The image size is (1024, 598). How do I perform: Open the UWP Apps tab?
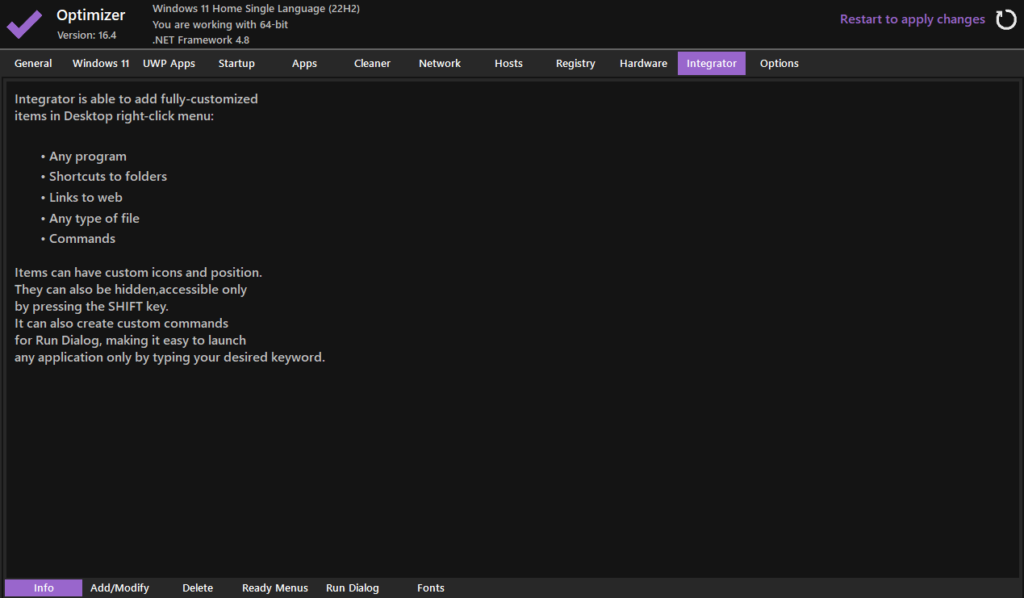[169, 63]
